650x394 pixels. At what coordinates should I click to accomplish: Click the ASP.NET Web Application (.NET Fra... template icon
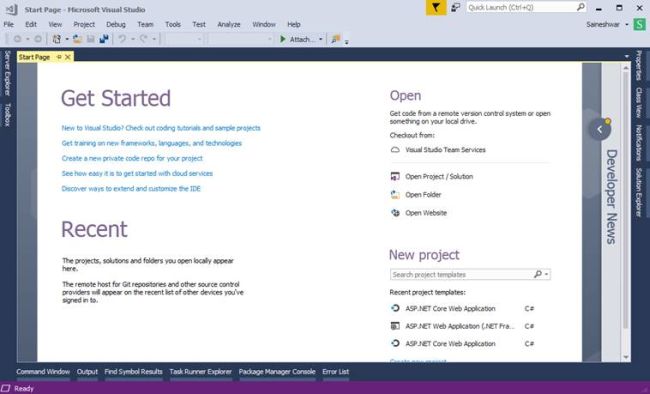[x=395, y=326]
